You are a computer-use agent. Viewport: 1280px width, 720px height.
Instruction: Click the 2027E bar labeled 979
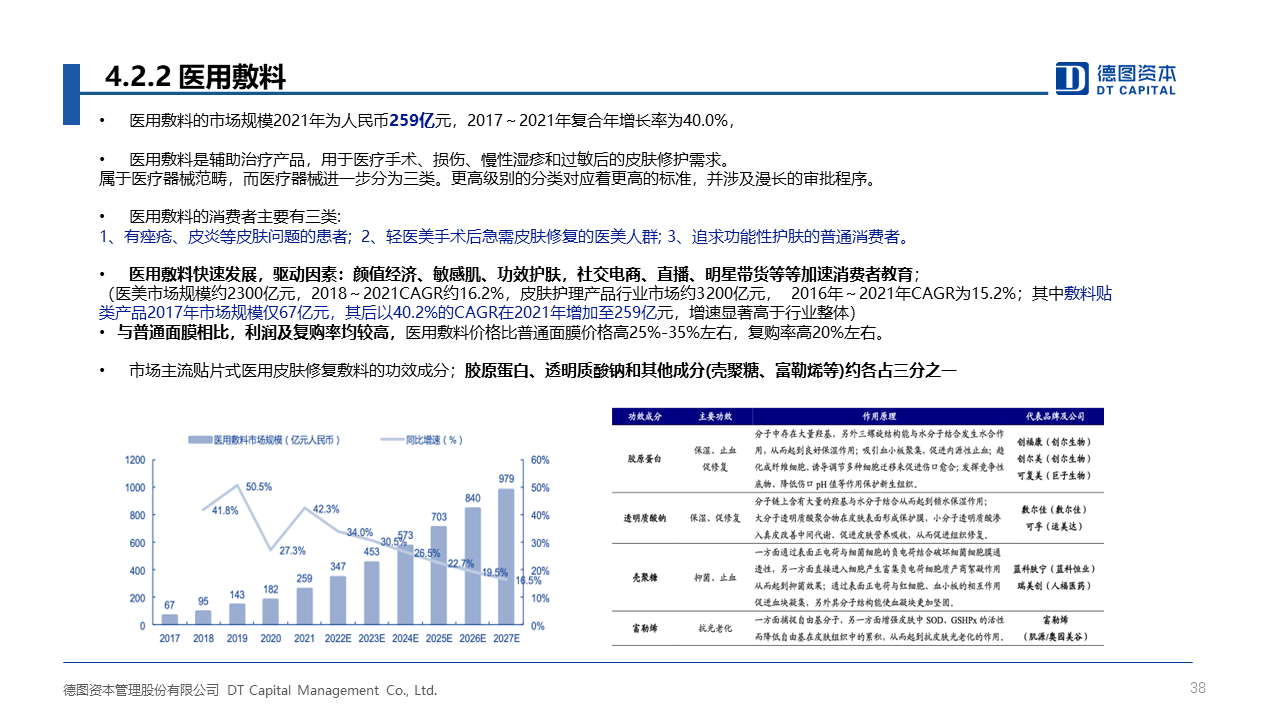pos(506,557)
